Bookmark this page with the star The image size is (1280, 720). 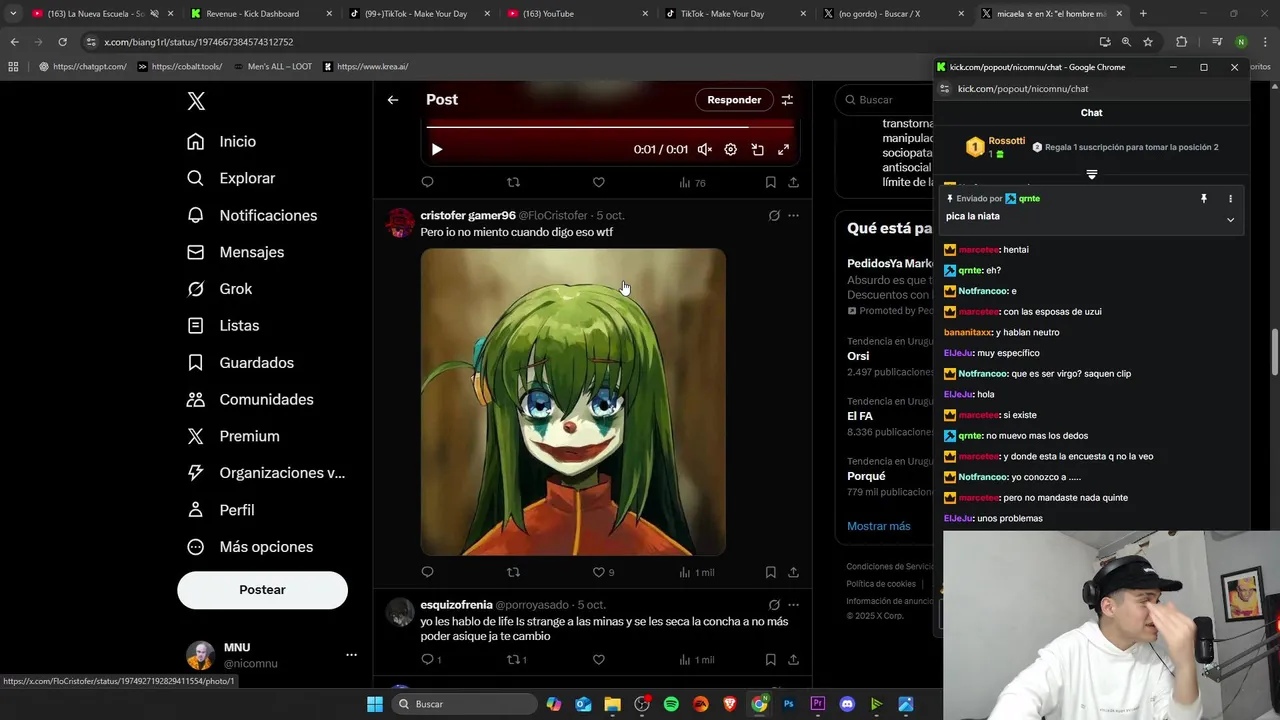[x=1148, y=42]
